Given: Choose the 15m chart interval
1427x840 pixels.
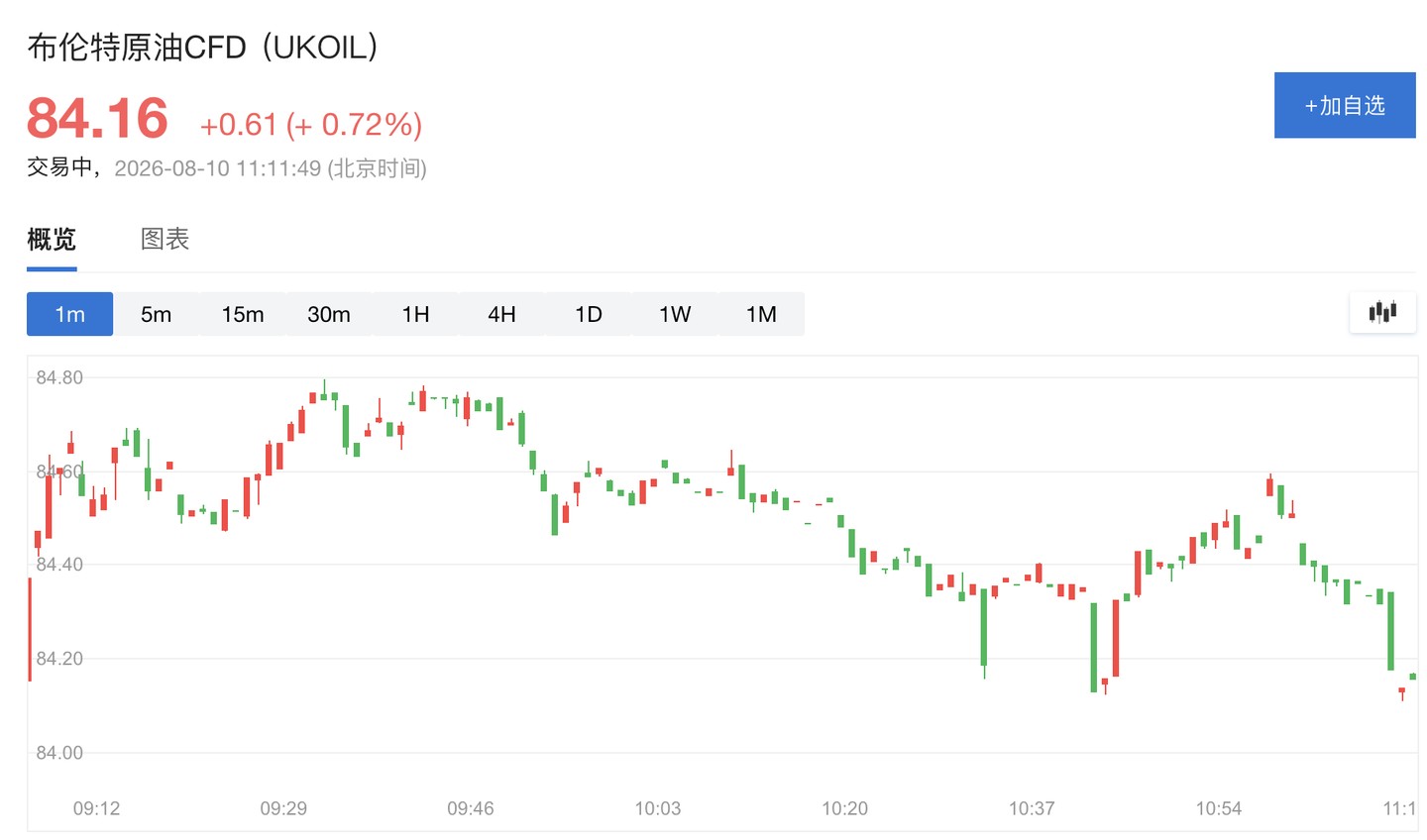Looking at the screenshot, I should coord(243,314).
